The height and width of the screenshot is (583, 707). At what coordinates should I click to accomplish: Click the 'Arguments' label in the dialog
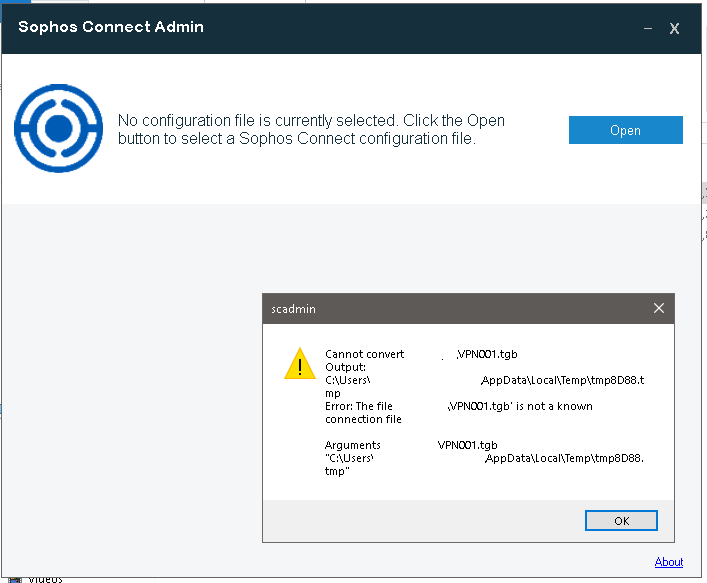point(352,445)
